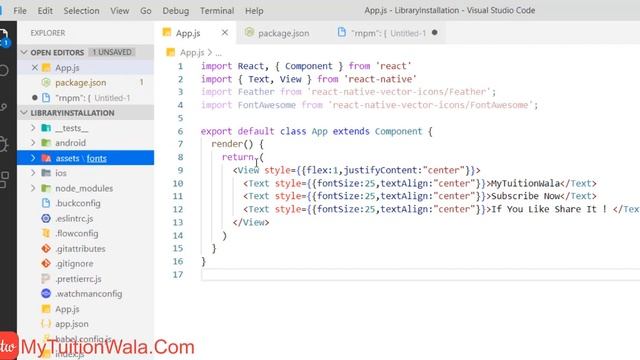Click the .buckconfig file icon
Image resolution: width=640 pixels, height=360 pixels.
pos(46,203)
